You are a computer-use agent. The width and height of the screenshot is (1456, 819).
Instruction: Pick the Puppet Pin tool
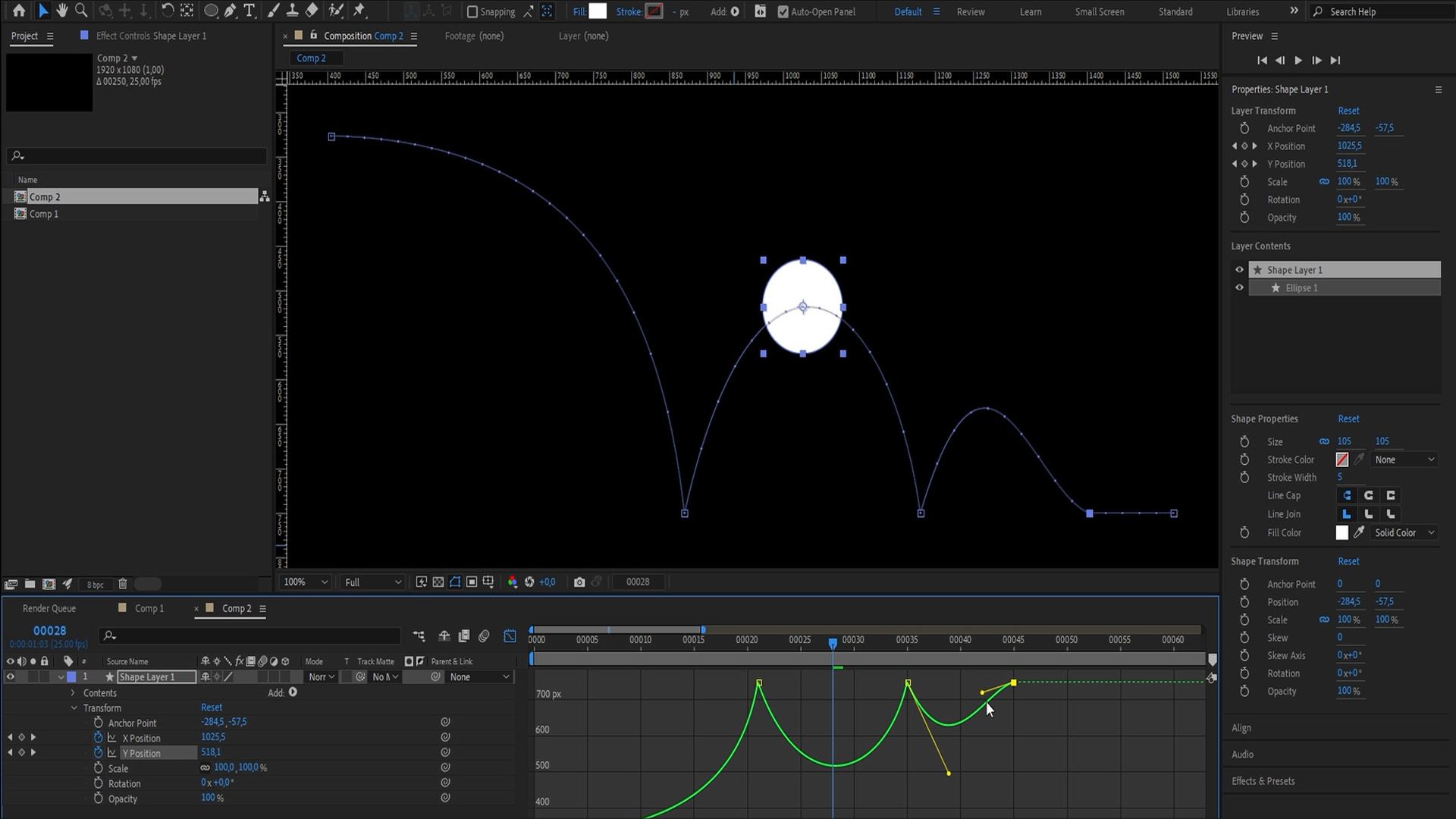(359, 11)
